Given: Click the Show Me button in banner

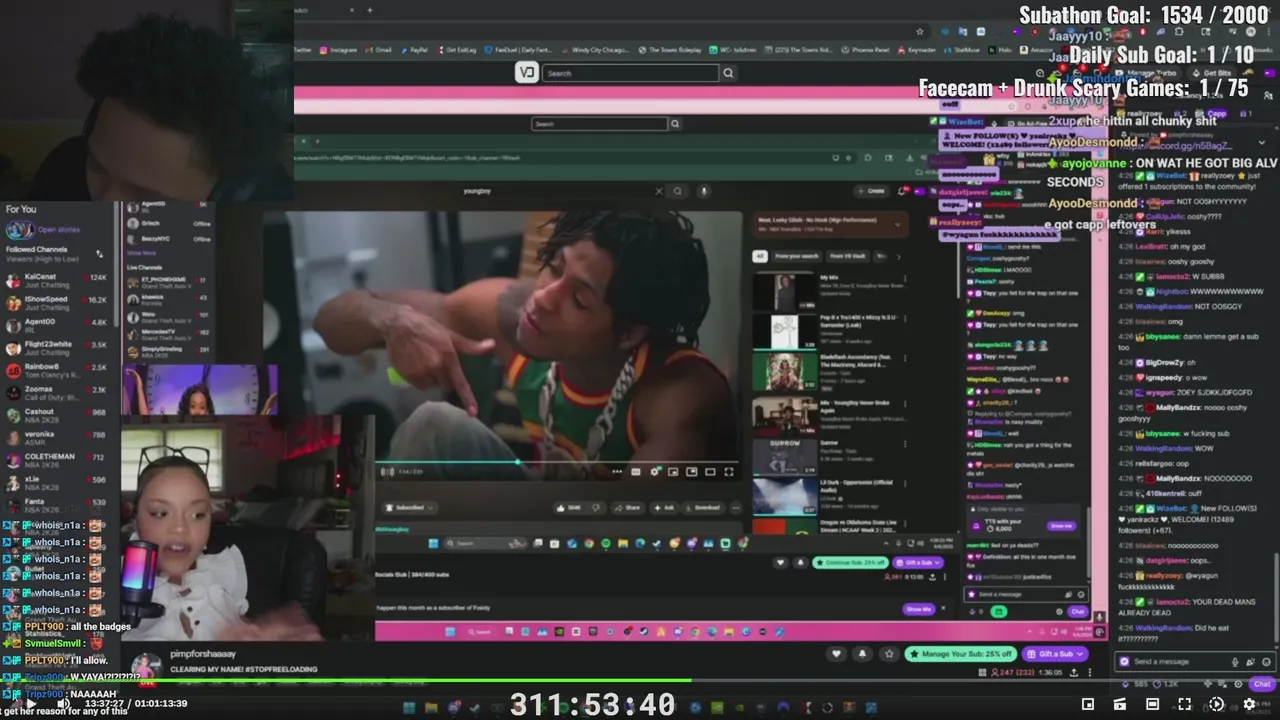Looking at the screenshot, I should (918, 609).
